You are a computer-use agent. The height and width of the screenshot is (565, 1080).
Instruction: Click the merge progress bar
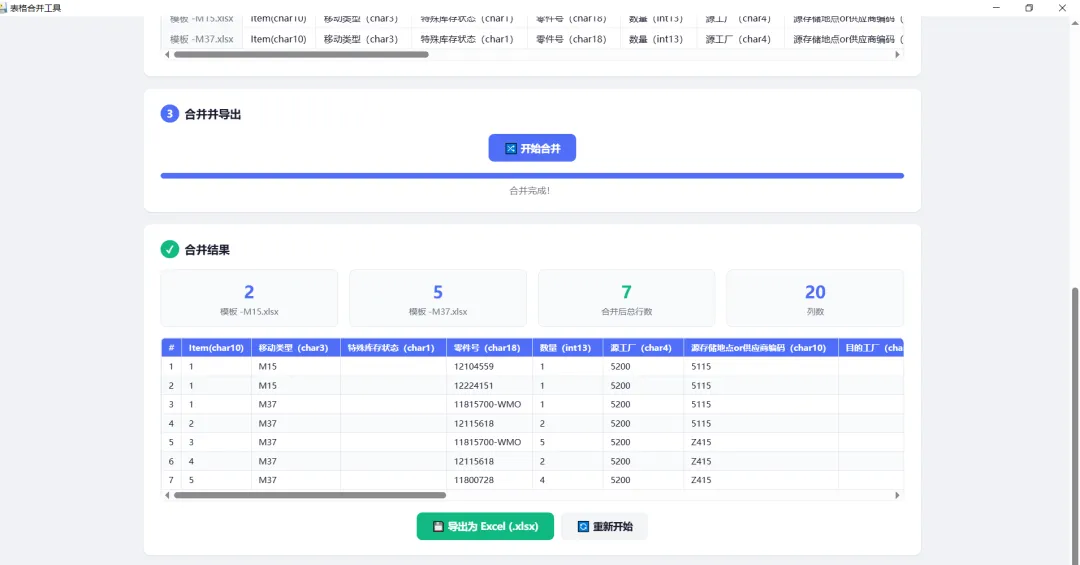click(x=532, y=176)
